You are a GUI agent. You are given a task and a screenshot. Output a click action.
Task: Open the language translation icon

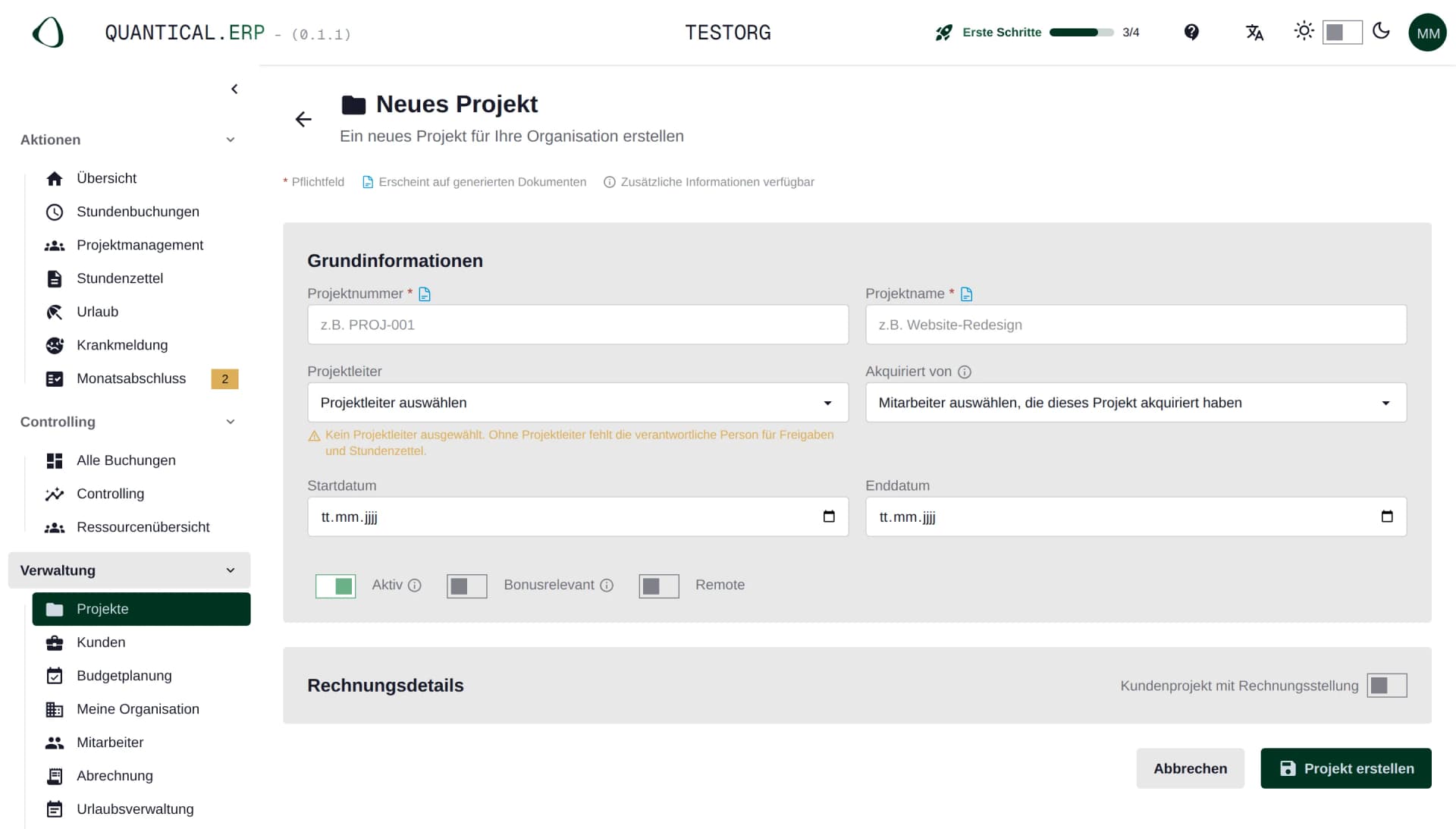(x=1254, y=32)
